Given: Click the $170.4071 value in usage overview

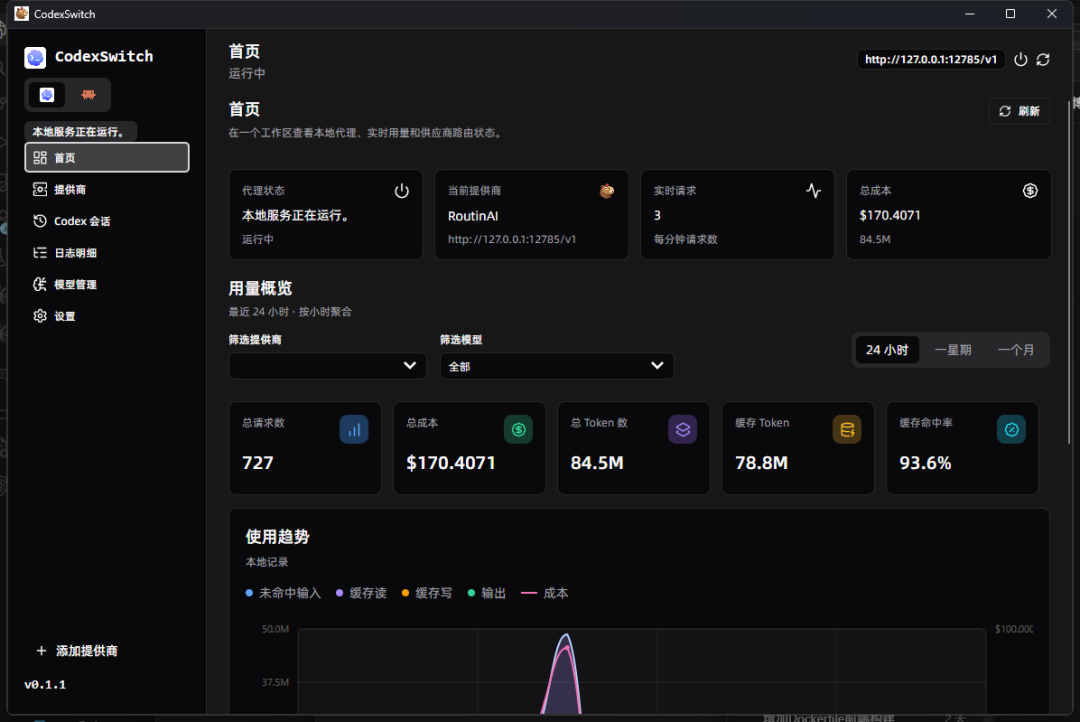Looking at the screenshot, I should tap(450, 463).
